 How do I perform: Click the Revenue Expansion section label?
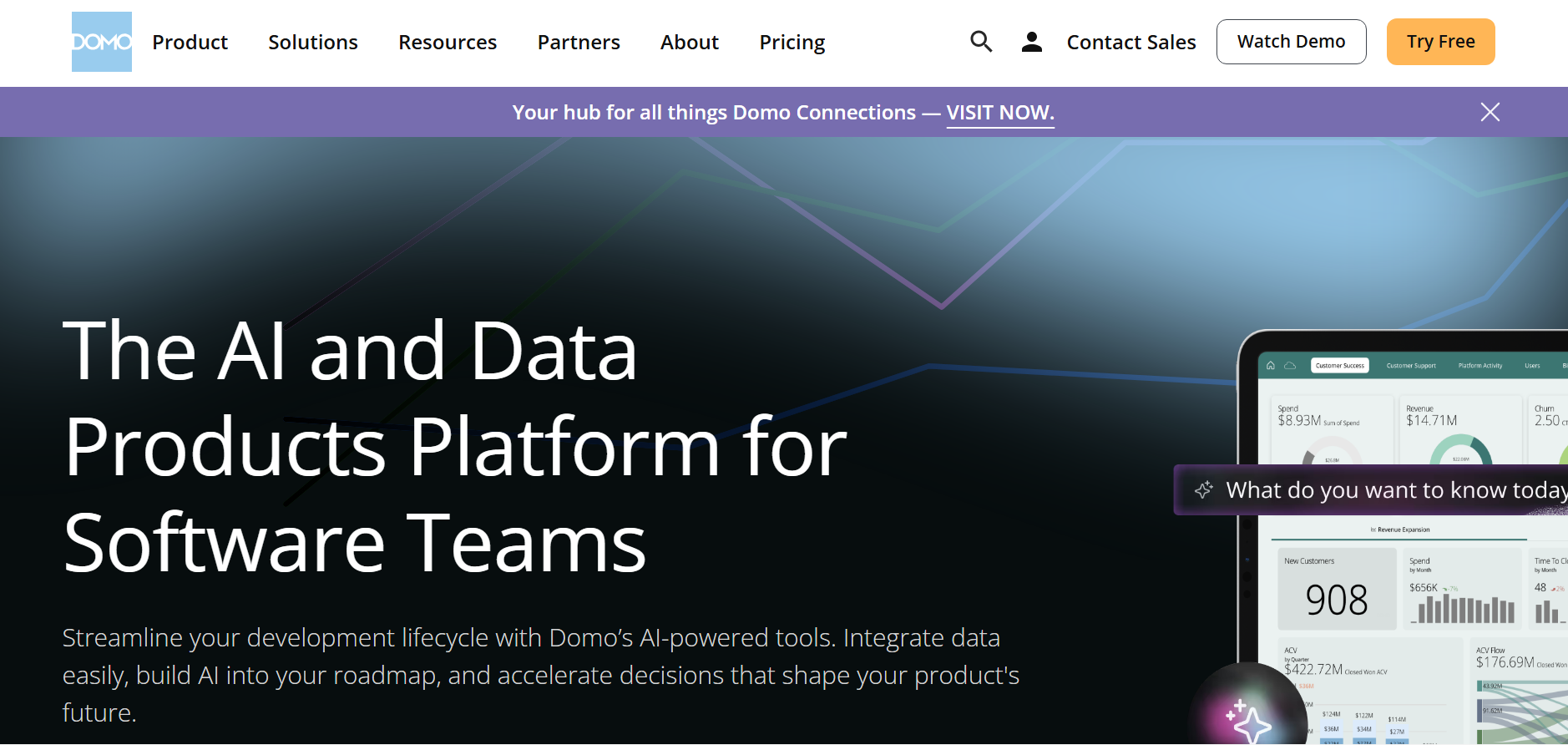[1400, 530]
